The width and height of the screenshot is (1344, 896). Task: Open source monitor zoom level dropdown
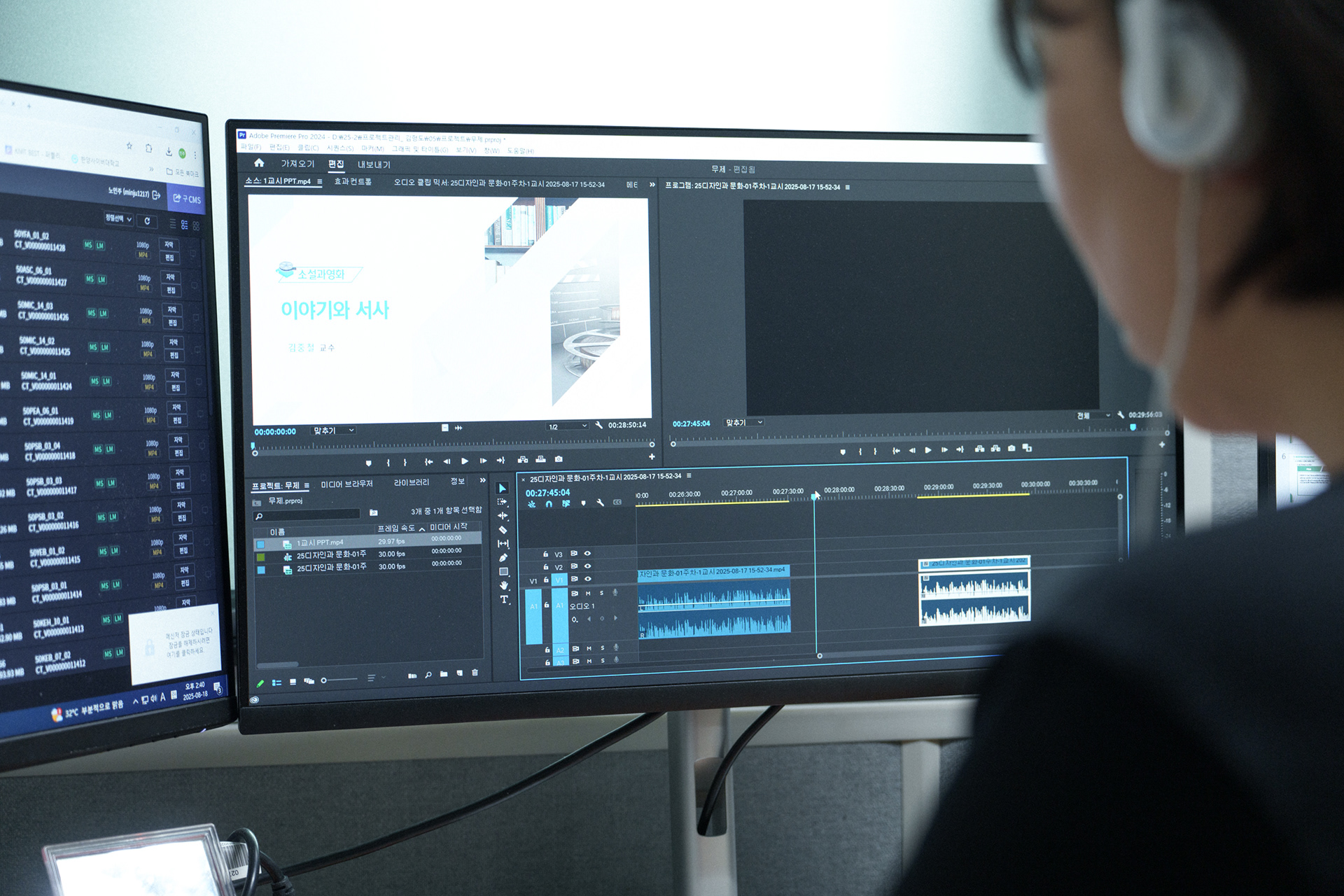pos(334,430)
